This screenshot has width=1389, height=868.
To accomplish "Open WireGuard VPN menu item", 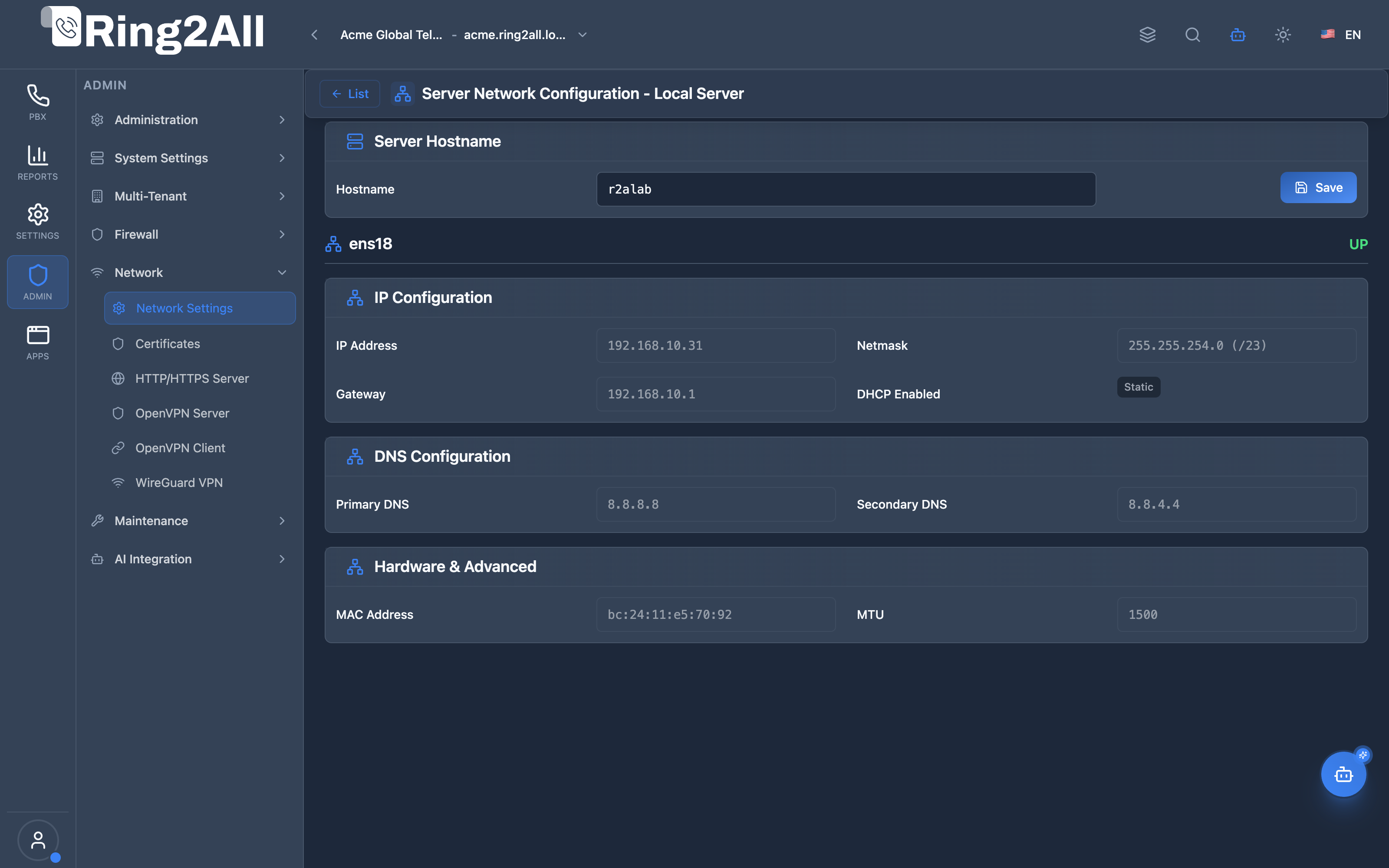I will point(200,483).
